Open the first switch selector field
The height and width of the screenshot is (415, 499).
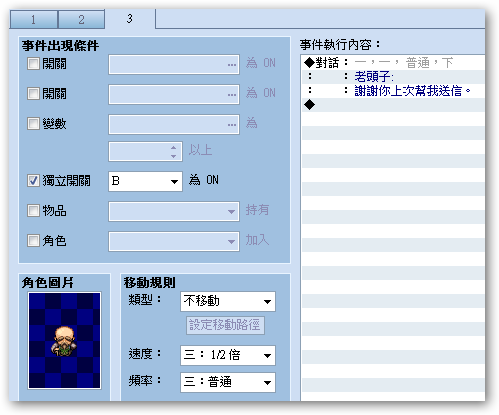(174, 65)
